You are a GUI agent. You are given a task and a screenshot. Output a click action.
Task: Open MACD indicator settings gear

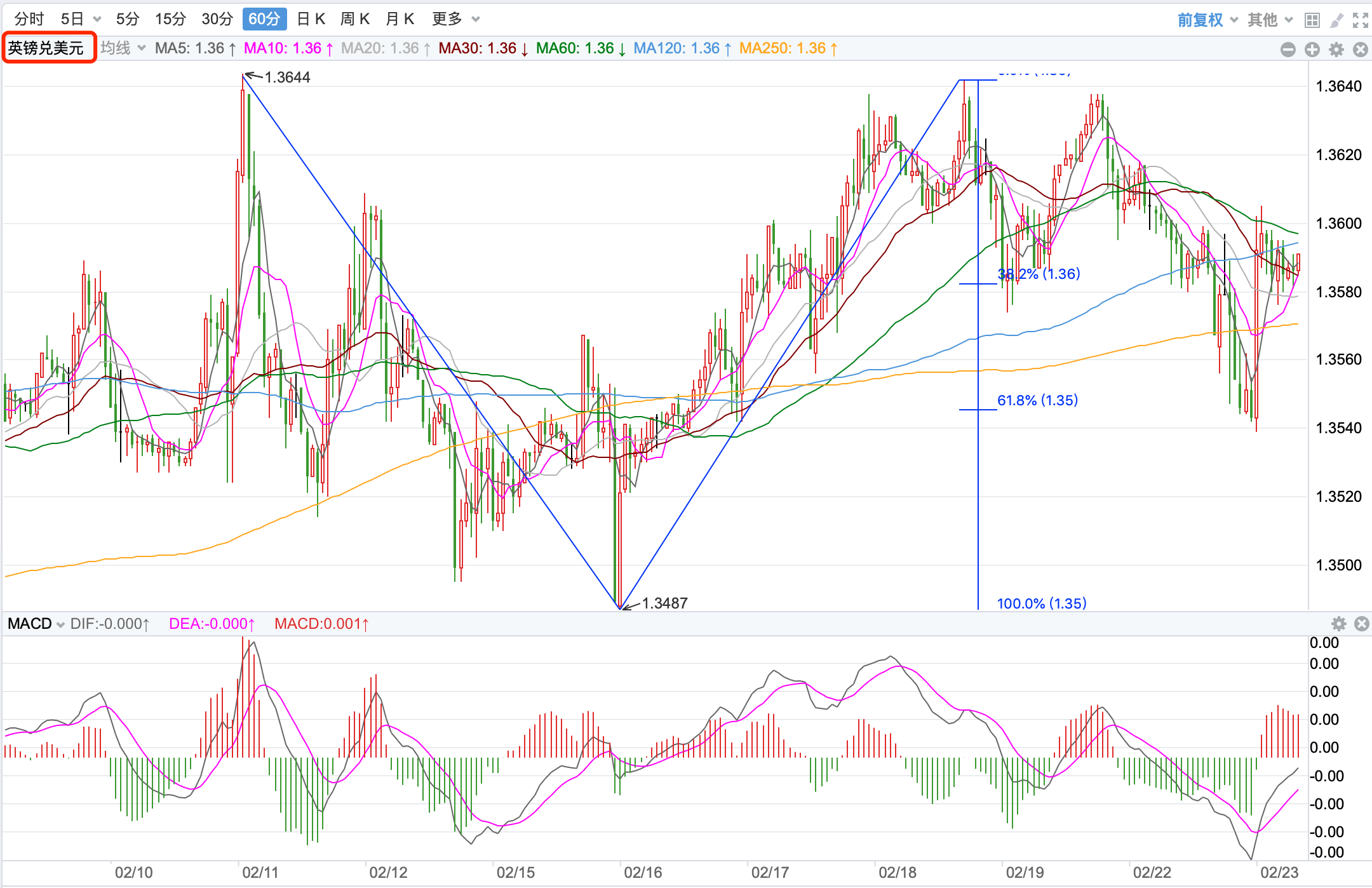coord(1339,624)
